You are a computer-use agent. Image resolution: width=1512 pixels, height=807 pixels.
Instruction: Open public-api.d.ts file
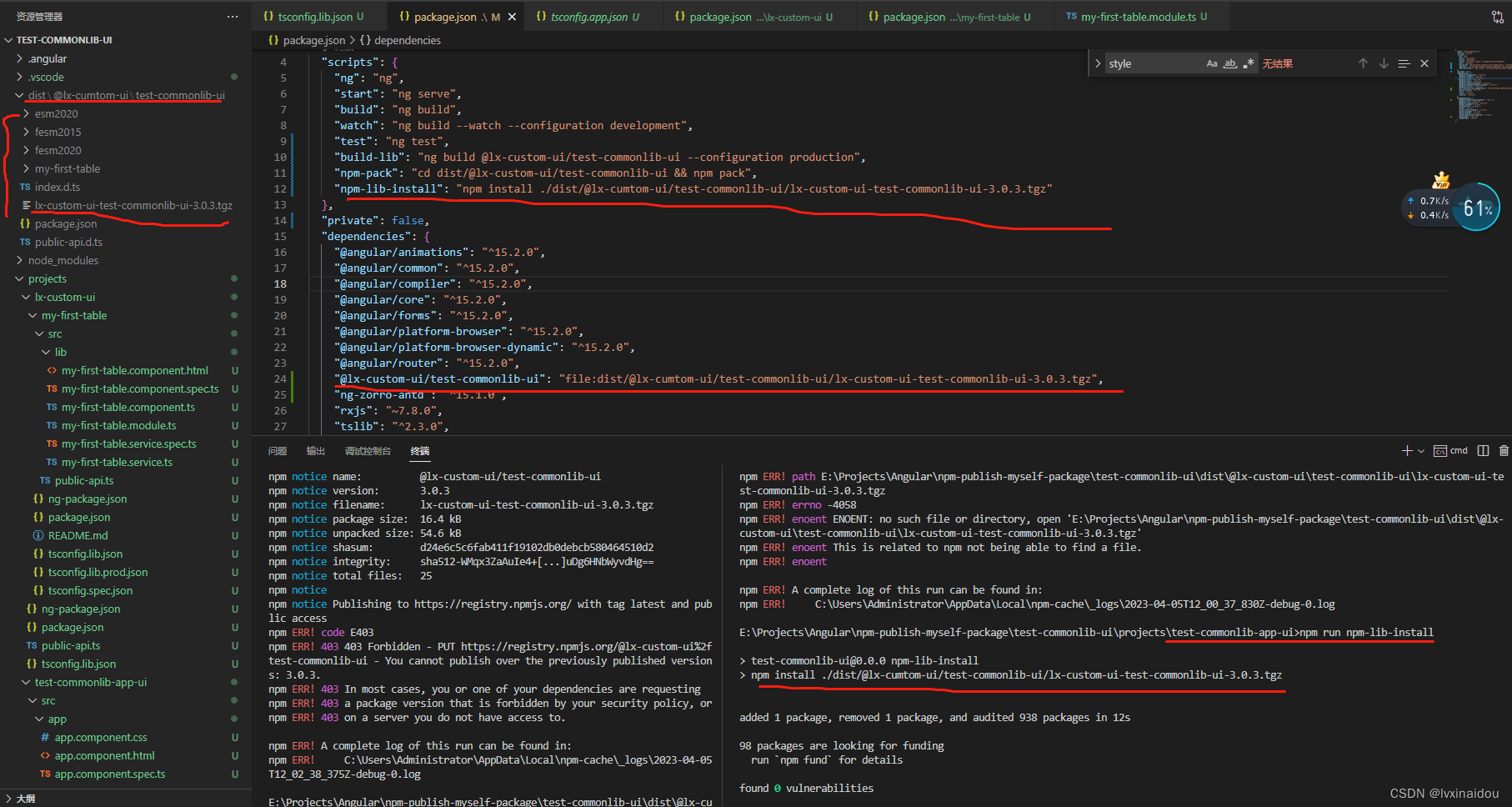pos(68,242)
